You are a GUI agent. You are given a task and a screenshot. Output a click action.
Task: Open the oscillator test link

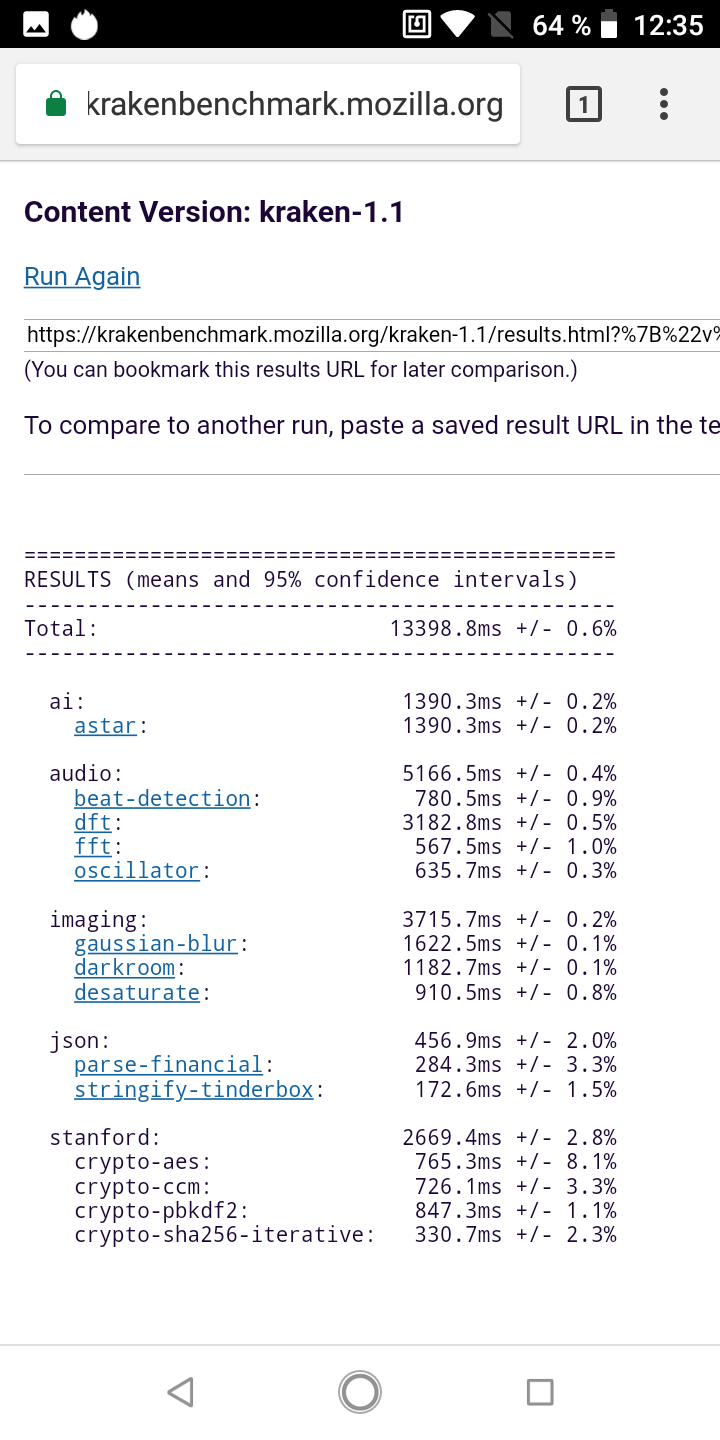[x=137, y=871]
